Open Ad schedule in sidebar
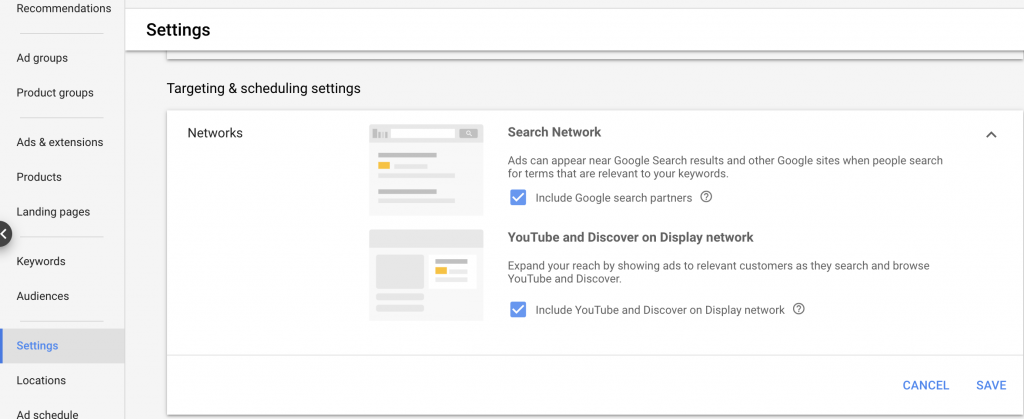Image resolution: width=1024 pixels, height=419 pixels. coord(47,414)
